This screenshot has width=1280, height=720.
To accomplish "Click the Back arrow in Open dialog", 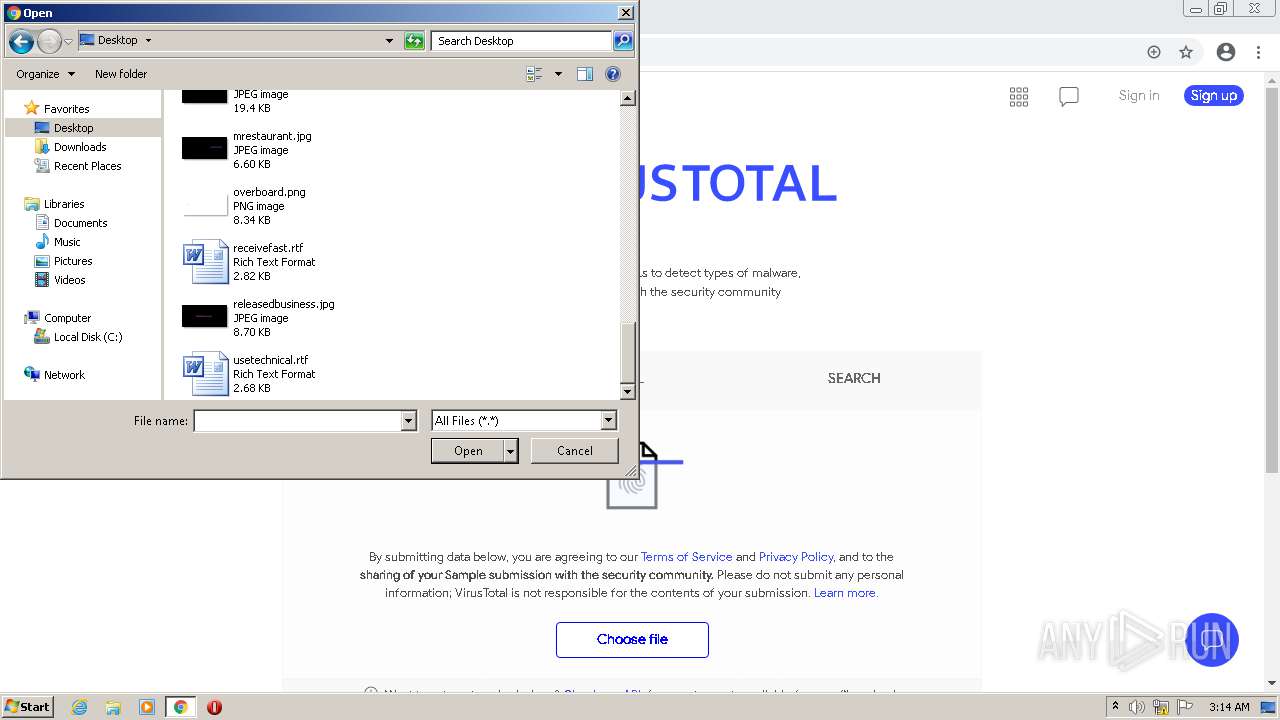I will point(21,41).
